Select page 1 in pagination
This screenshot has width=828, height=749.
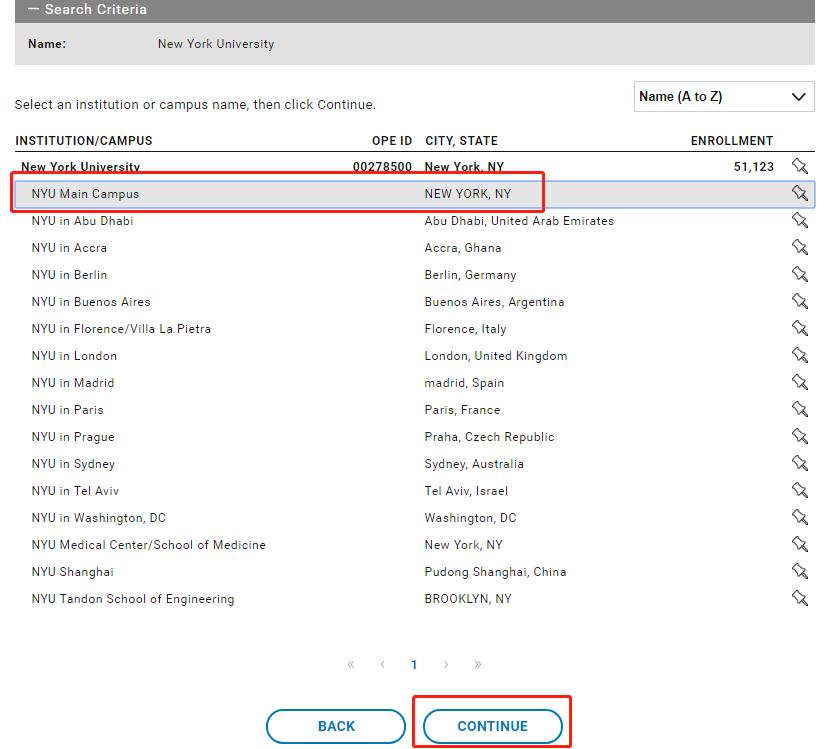pyautogui.click(x=414, y=664)
